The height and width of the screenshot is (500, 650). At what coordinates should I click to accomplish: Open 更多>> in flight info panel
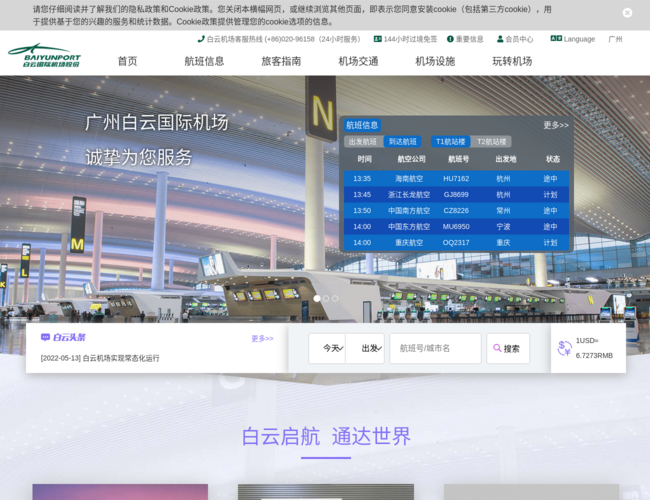pyautogui.click(x=555, y=125)
